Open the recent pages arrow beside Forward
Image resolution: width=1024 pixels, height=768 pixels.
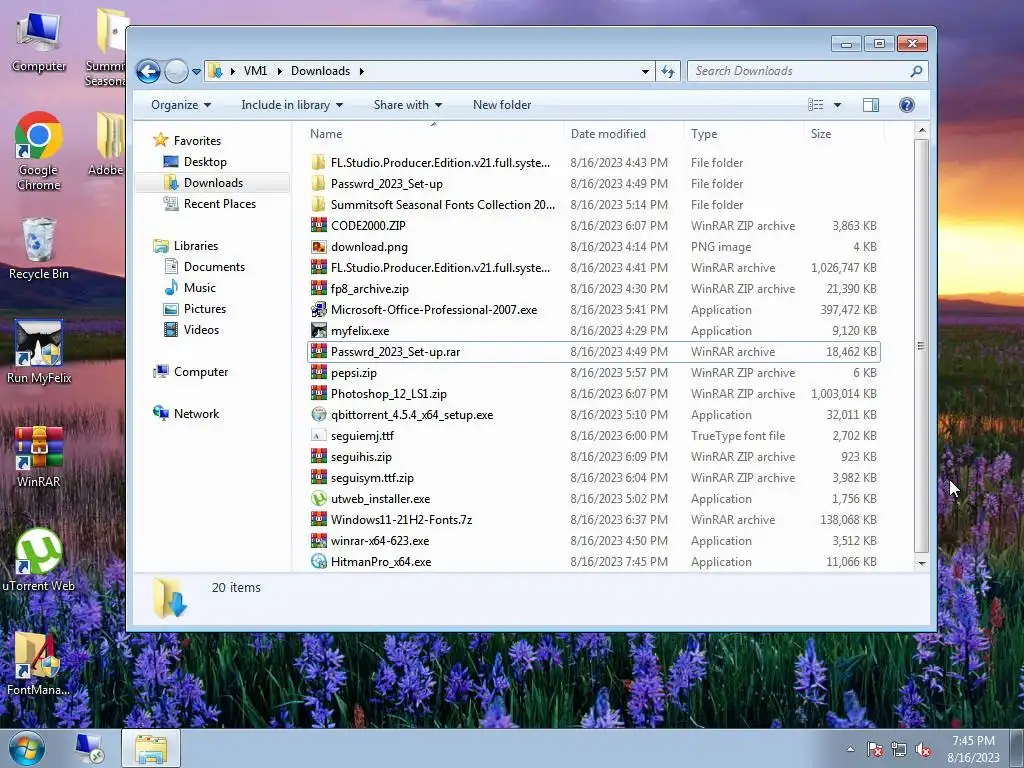click(x=196, y=72)
